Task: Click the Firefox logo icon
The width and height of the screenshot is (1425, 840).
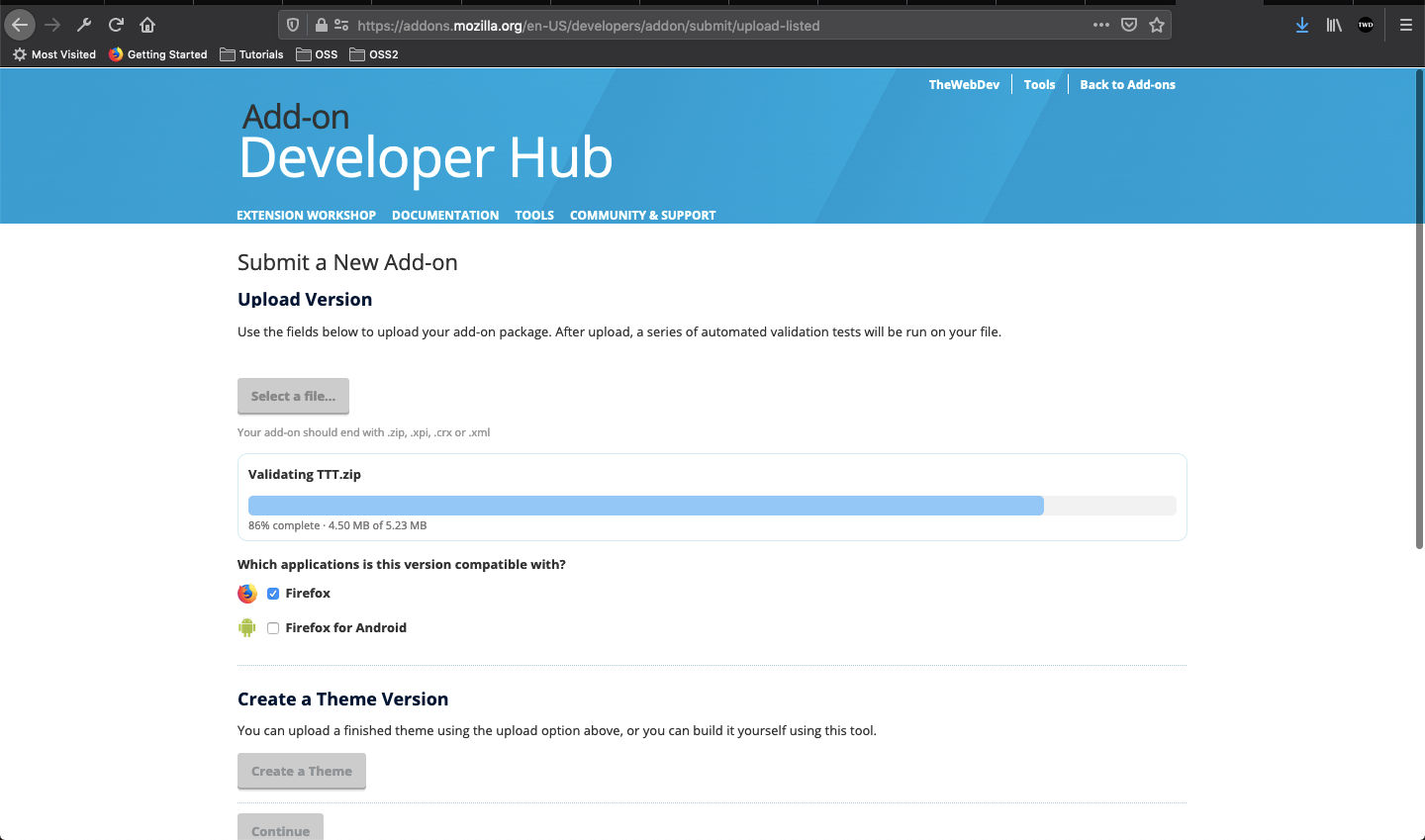Action: click(x=247, y=594)
